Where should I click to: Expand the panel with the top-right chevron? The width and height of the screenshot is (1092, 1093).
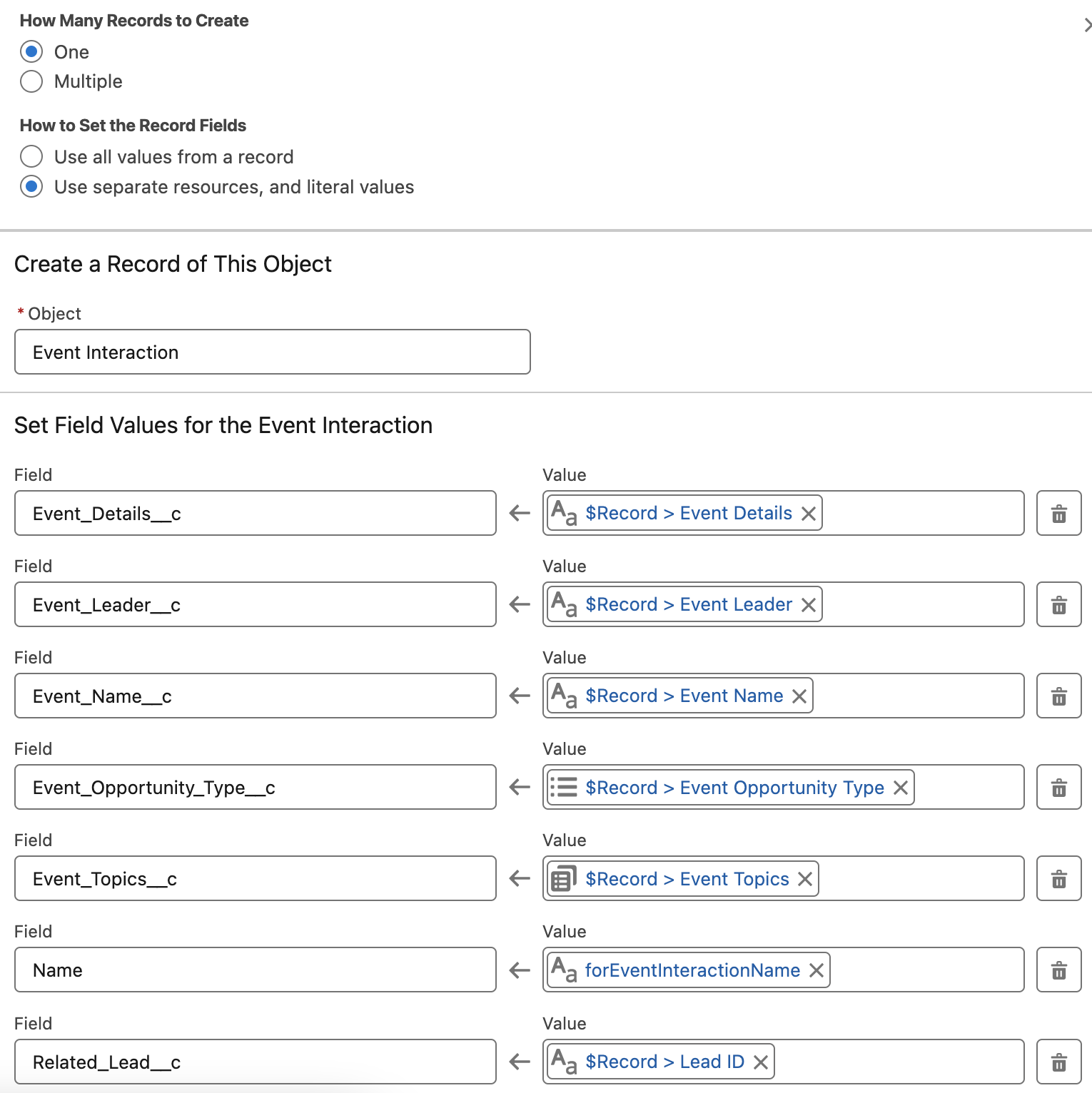coord(1086,26)
